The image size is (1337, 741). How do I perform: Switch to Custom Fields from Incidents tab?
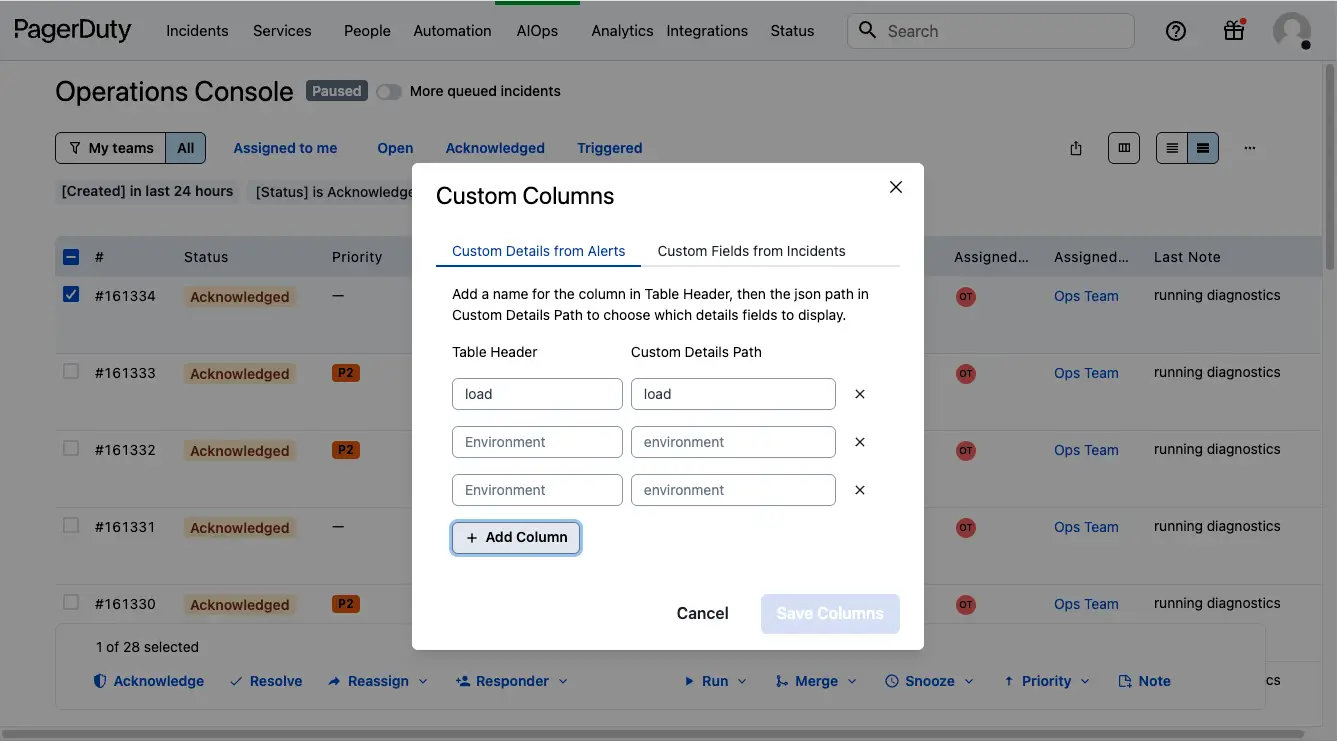(751, 251)
